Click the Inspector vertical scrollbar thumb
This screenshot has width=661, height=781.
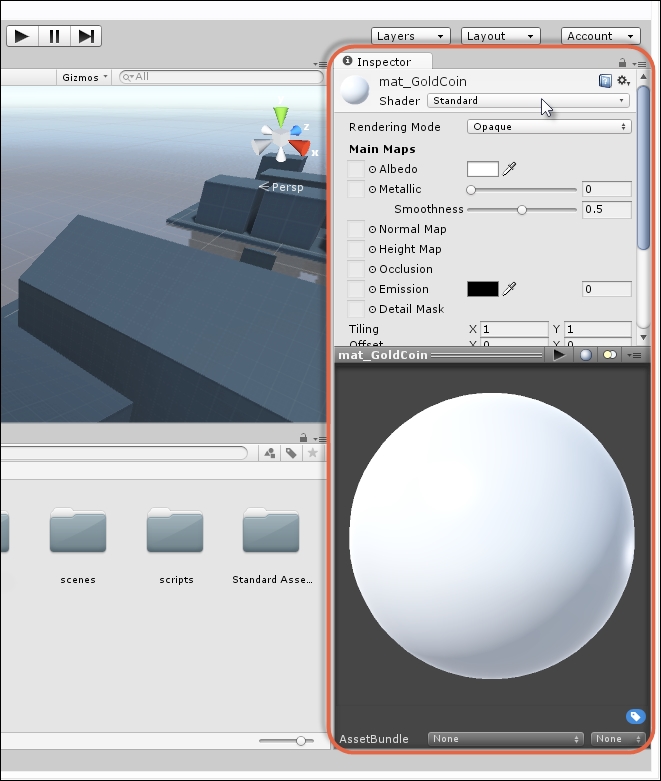click(x=643, y=167)
